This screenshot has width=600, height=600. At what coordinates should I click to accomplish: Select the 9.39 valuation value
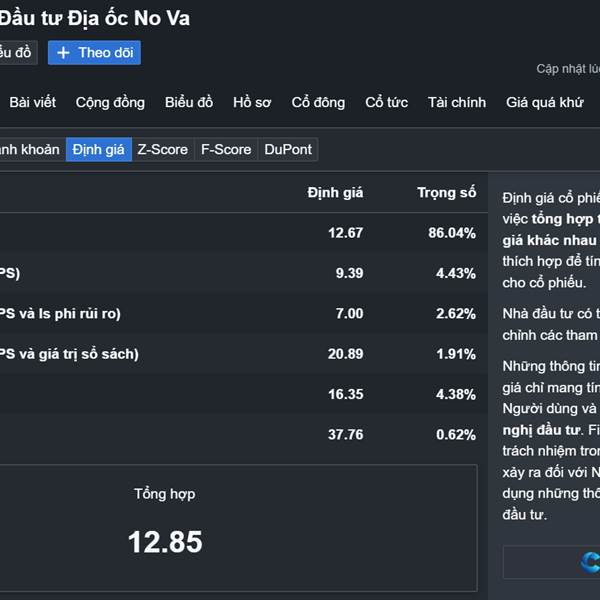(x=349, y=273)
